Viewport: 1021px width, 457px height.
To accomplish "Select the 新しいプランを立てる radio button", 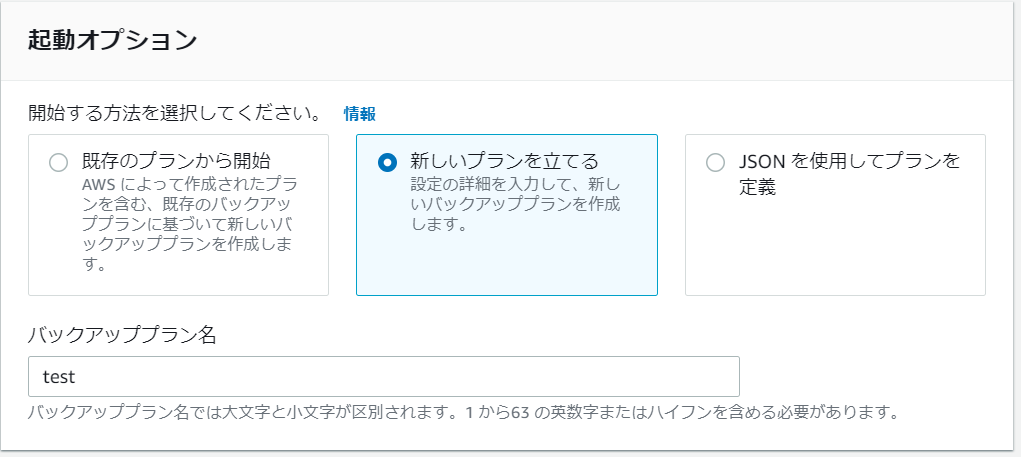I will (x=387, y=163).
